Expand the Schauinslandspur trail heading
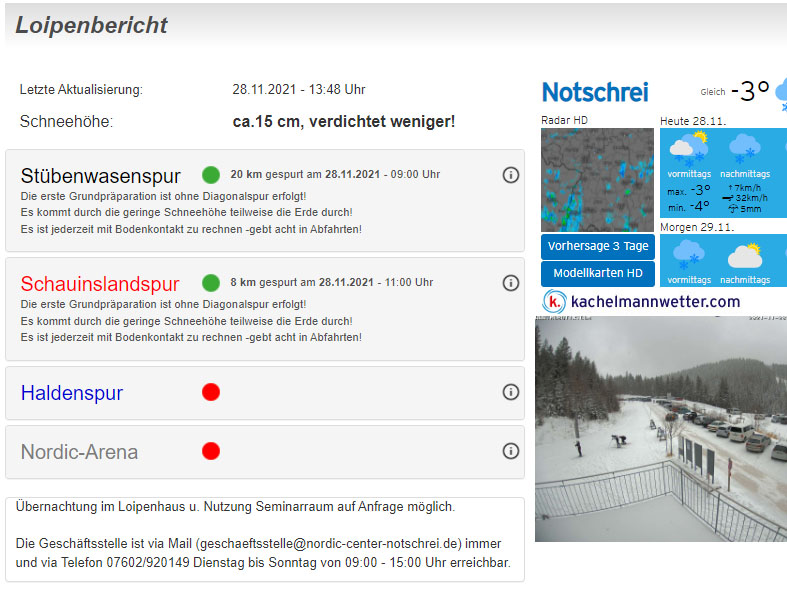Image resolution: width=787 pixels, height=590 pixels. [x=100, y=284]
